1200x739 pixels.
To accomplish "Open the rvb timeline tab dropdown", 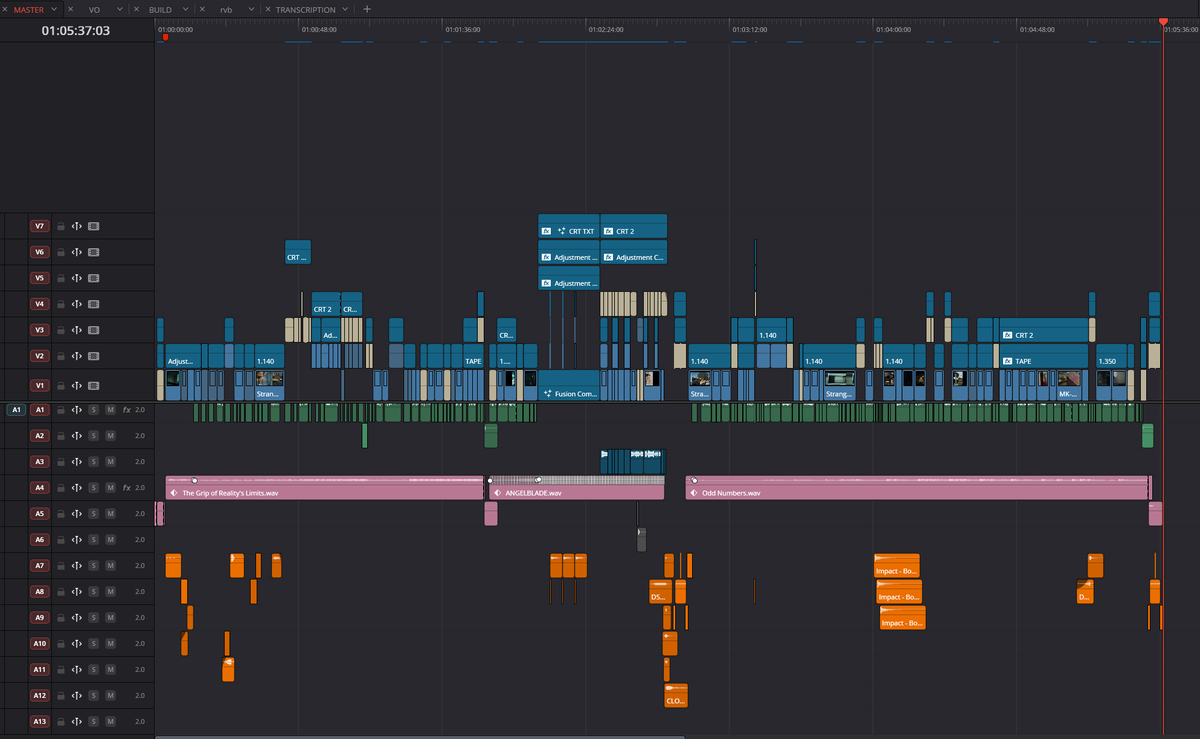I will tap(252, 9).
